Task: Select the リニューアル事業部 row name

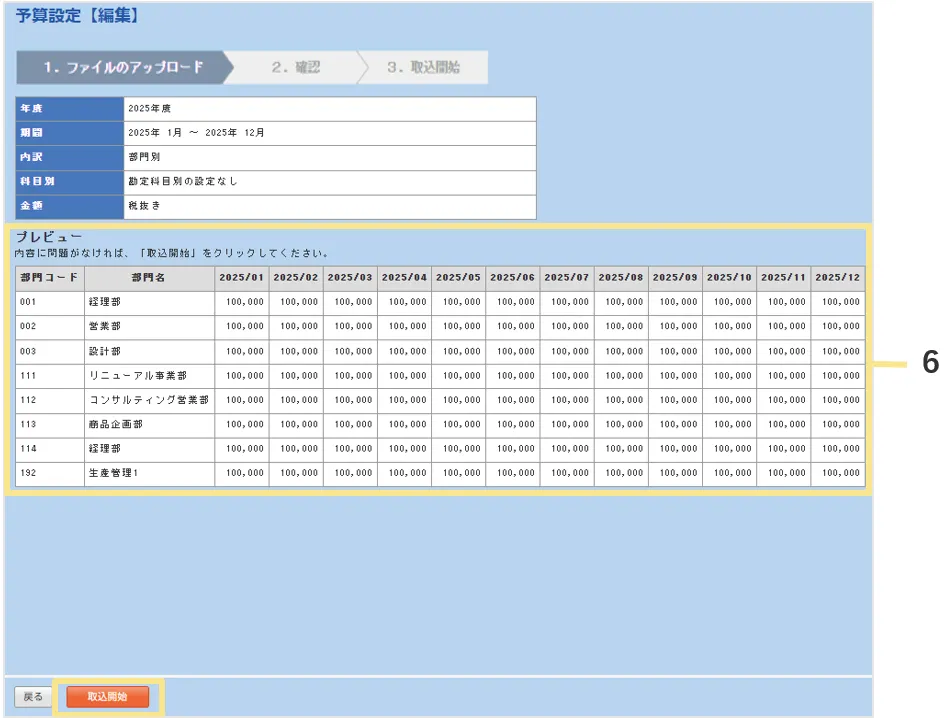Action: pyautogui.click(x=137, y=376)
